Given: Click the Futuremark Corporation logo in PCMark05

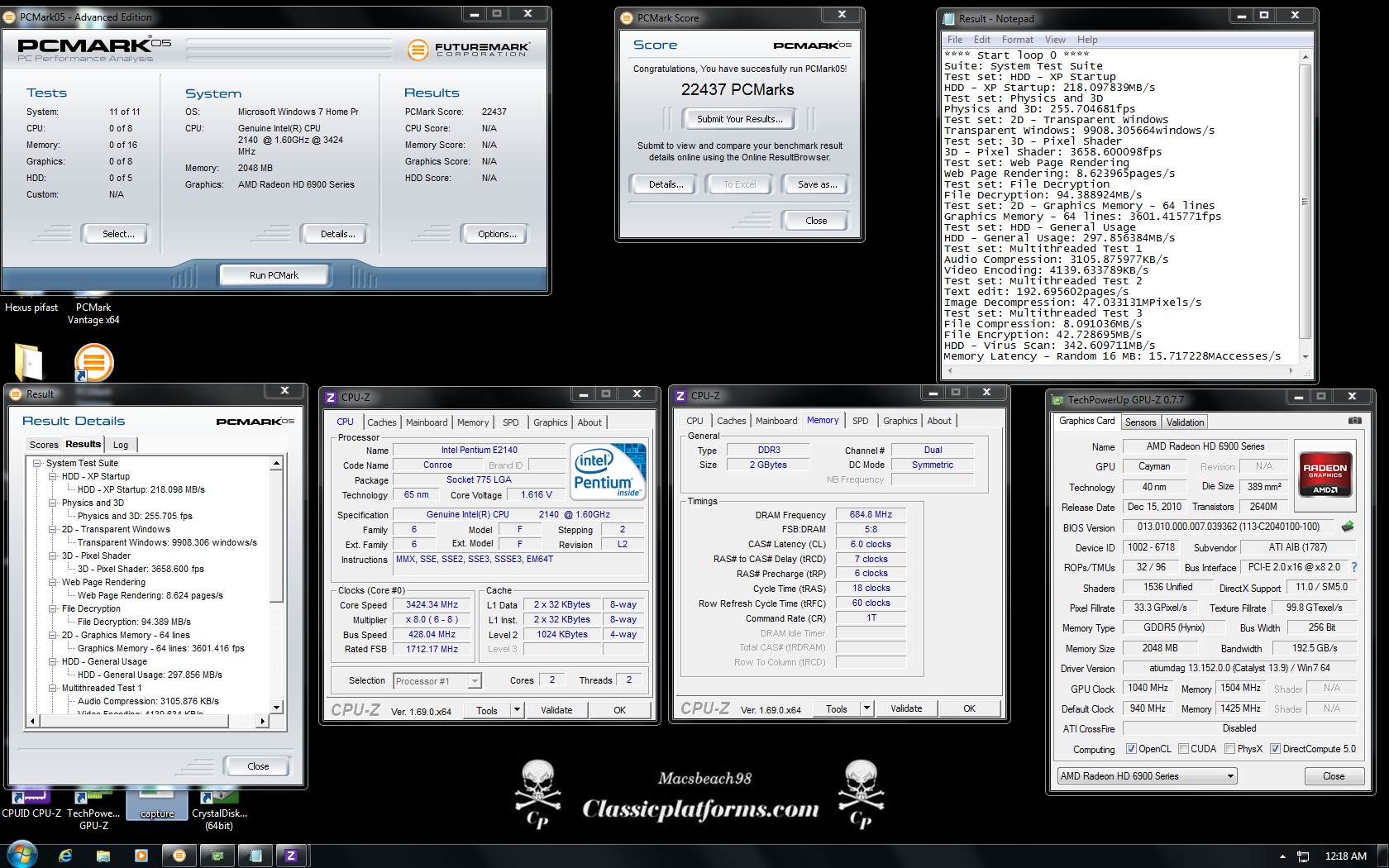Looking at the screenshot, I should [468, 50].
